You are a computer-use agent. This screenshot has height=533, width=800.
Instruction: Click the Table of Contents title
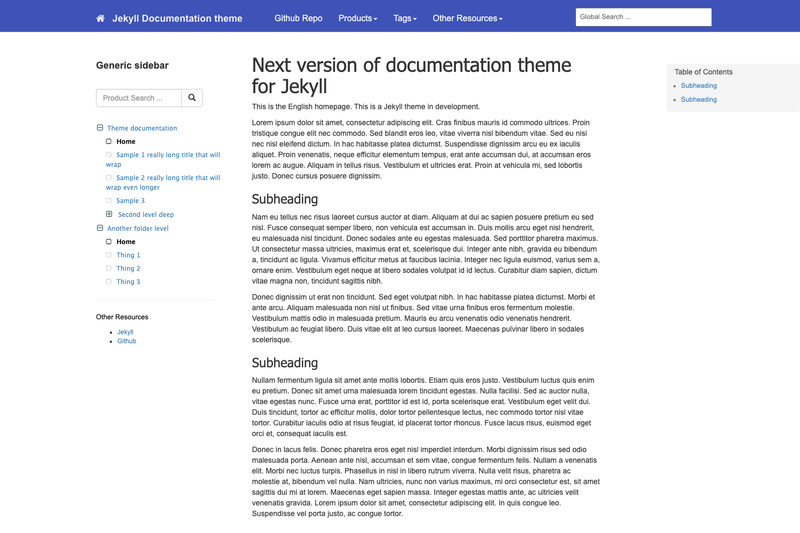(x=703, y=72)
